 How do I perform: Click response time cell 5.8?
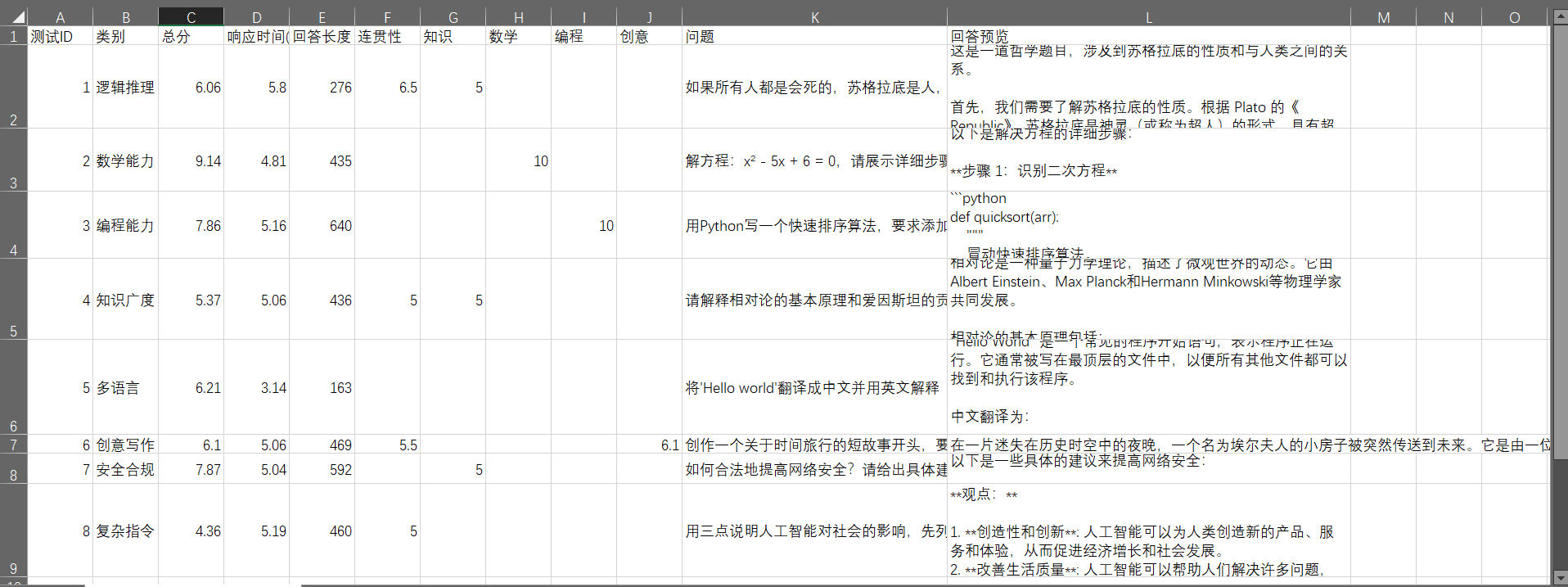(x=256, y=87)
